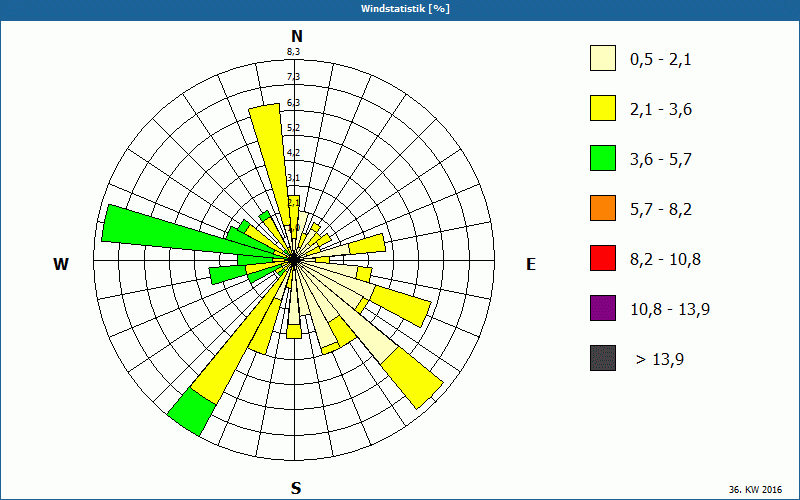Click the dark gray > 13,9 legend swatch

tap(603, 358)
